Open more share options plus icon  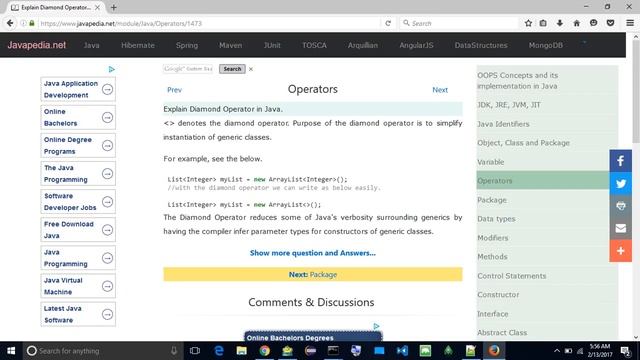pos(620,251)
